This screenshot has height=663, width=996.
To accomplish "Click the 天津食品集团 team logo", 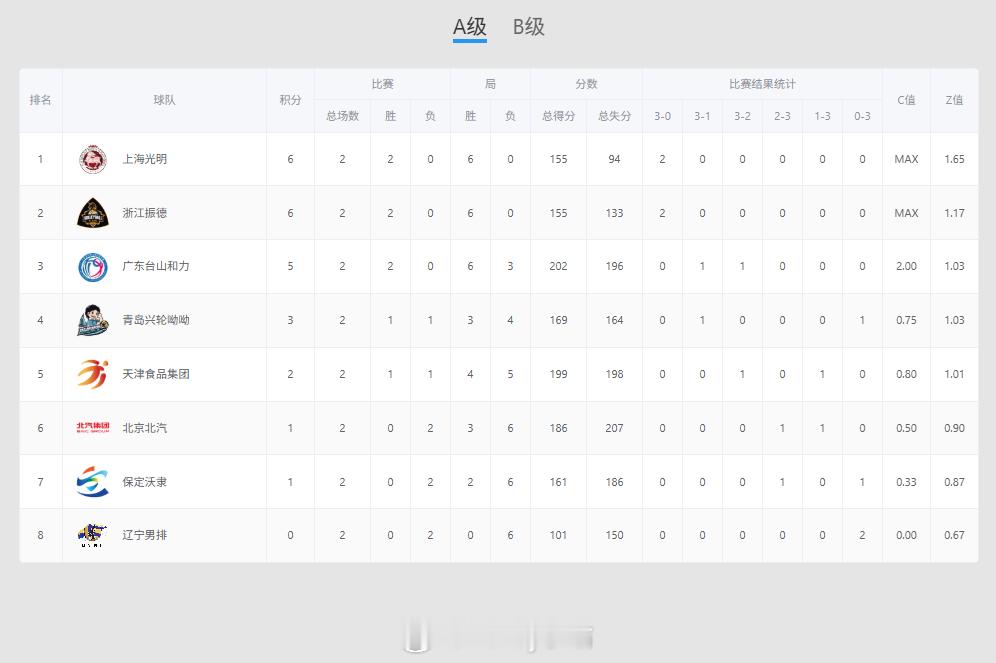I will (93, 374).
